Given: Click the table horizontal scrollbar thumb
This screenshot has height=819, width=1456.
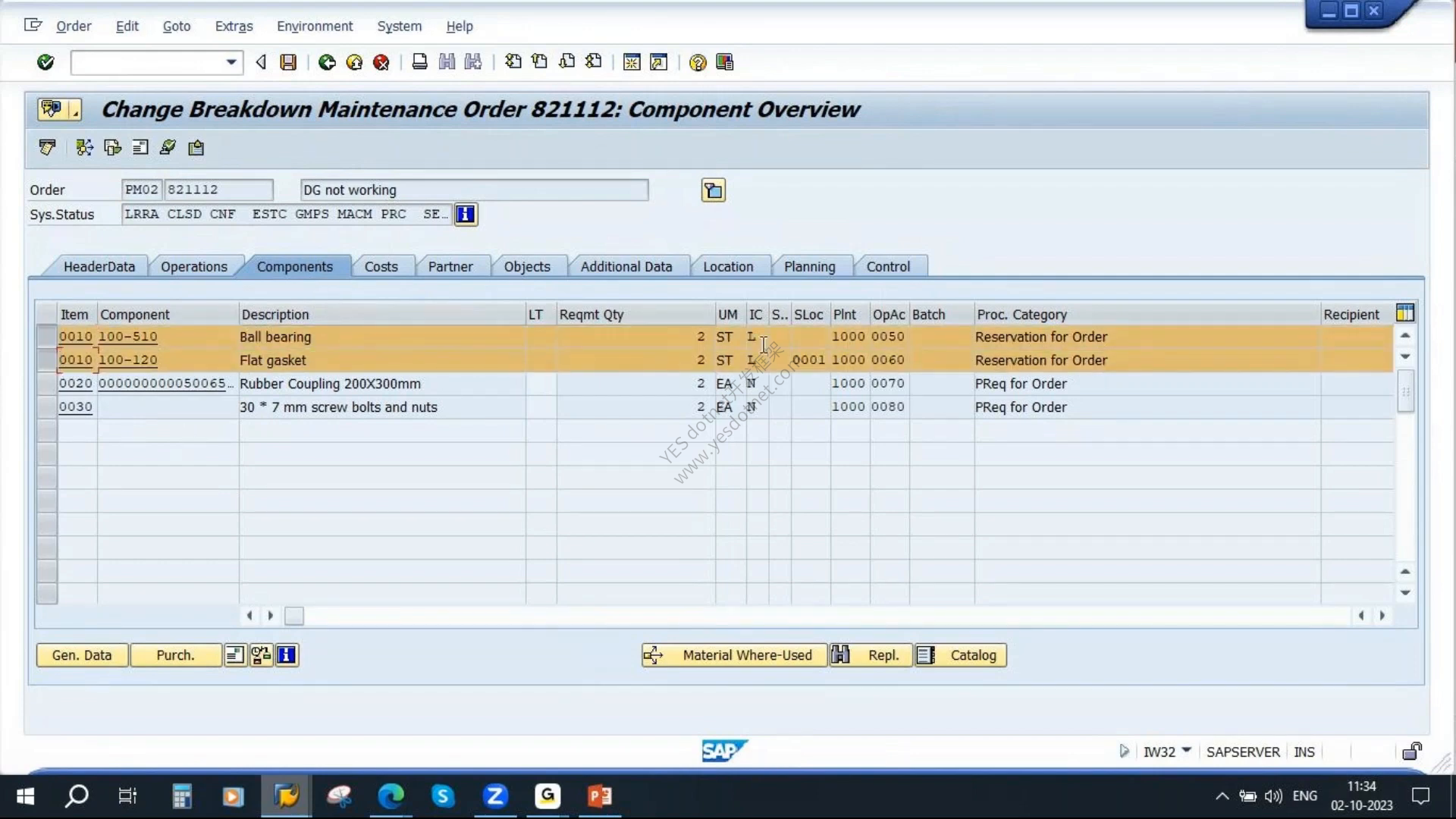Looking at the screenshot, I should click(x=294, y=616).
